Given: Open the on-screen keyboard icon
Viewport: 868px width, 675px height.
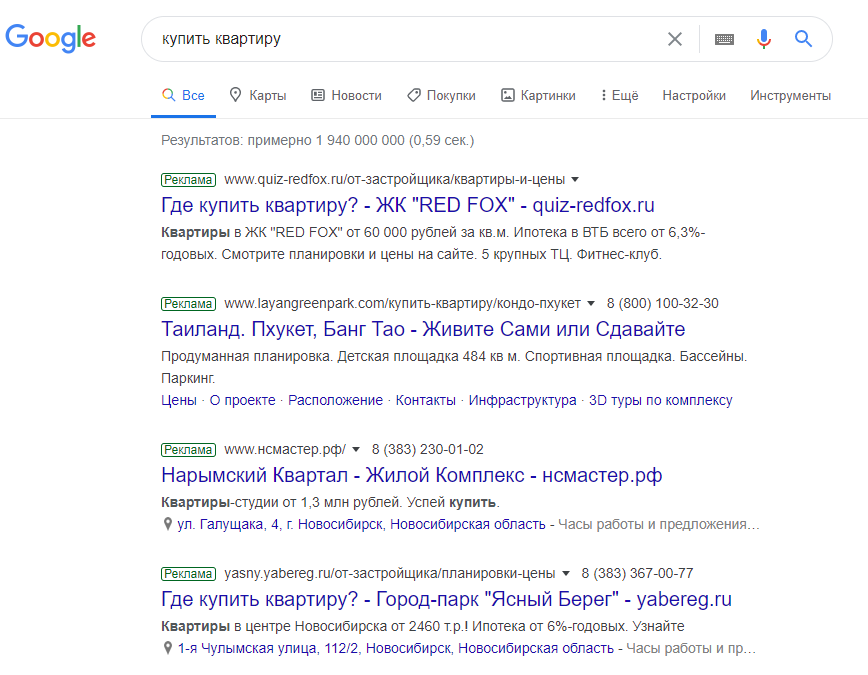Looking at the screenshot, I should tap(724, 39).
